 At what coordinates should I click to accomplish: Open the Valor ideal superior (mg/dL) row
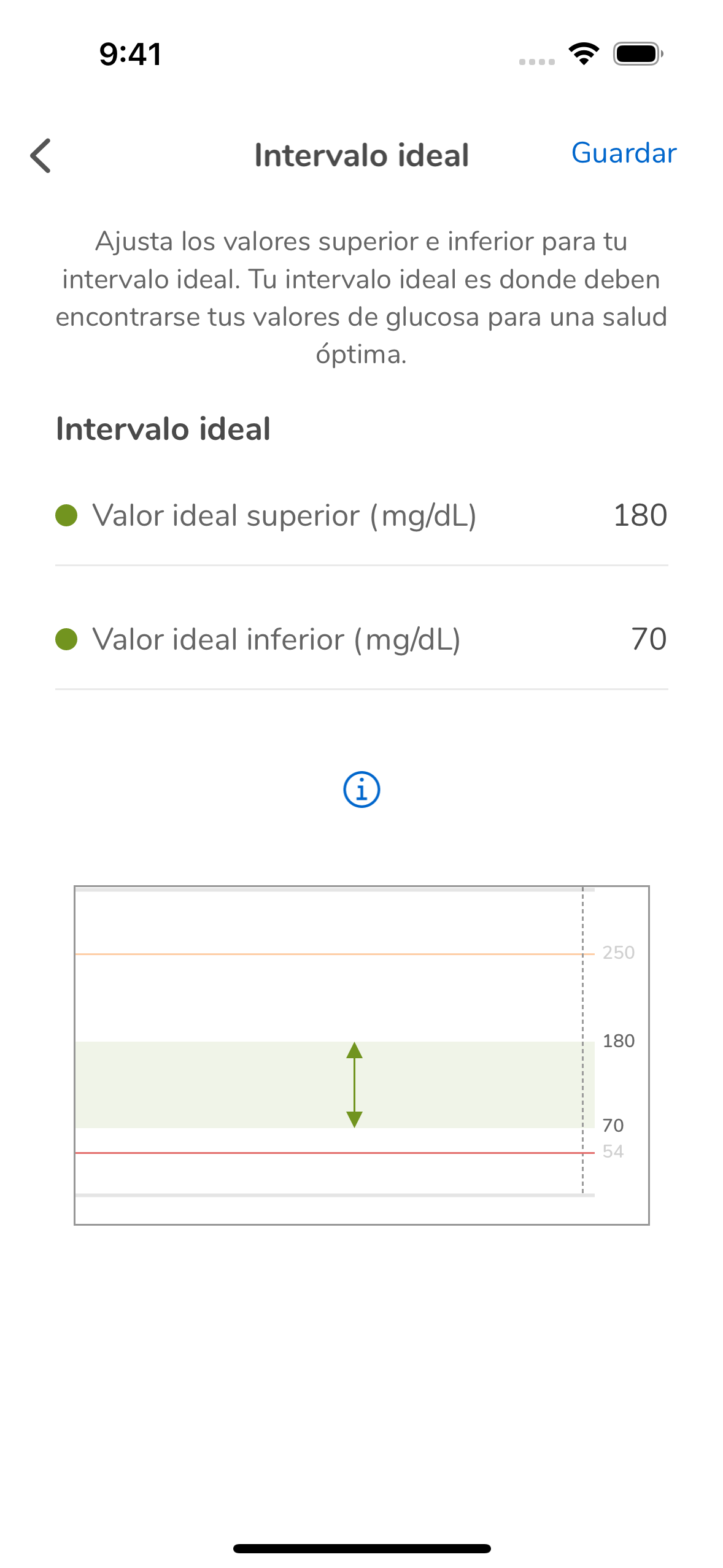point(284,515)
